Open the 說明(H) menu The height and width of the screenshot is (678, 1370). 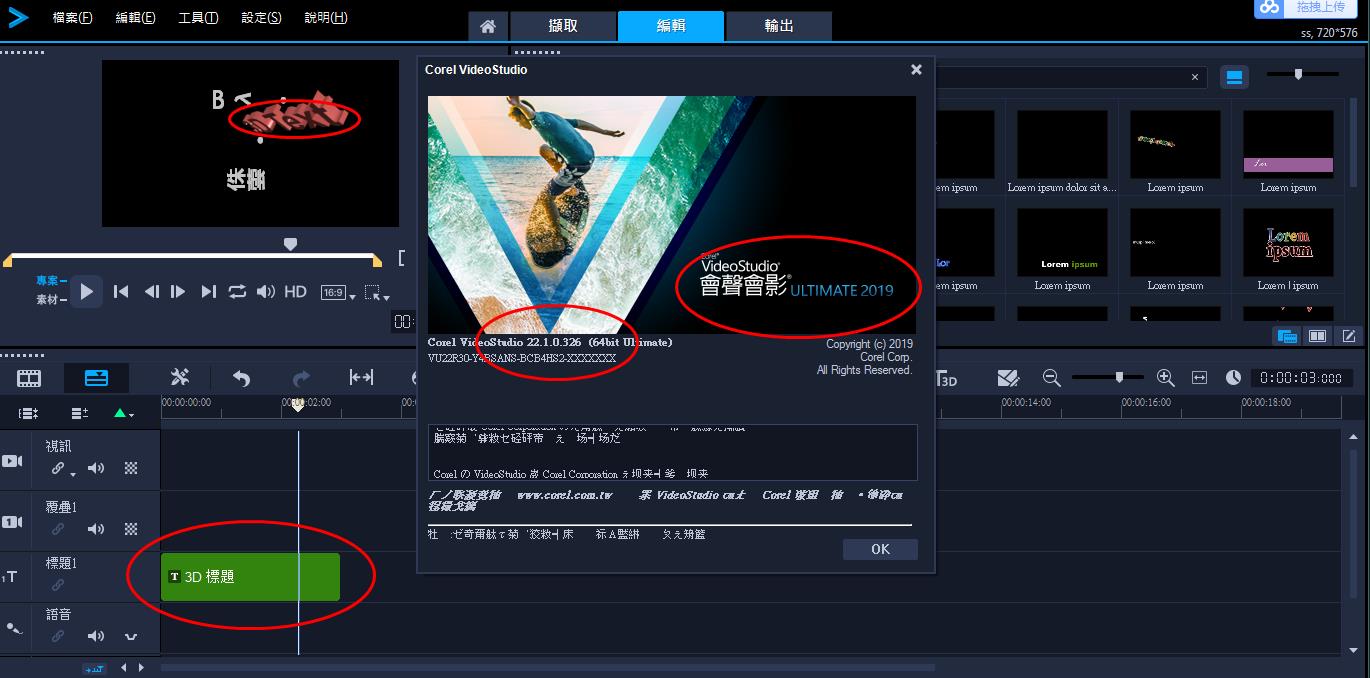pos(325,18)
